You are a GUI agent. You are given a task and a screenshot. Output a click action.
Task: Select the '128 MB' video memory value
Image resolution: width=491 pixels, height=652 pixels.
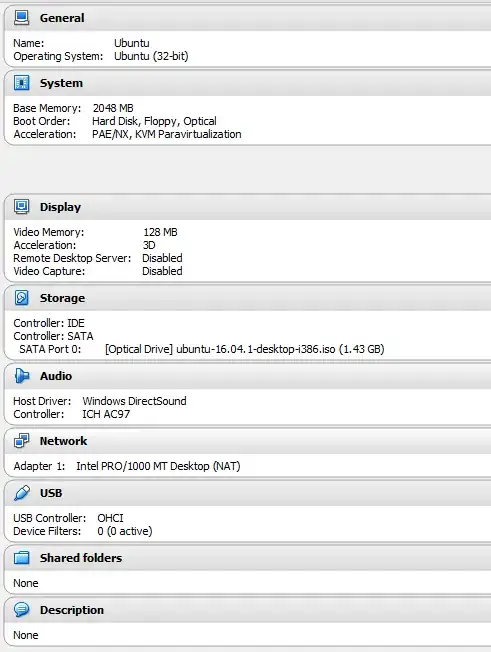[160, 232]
